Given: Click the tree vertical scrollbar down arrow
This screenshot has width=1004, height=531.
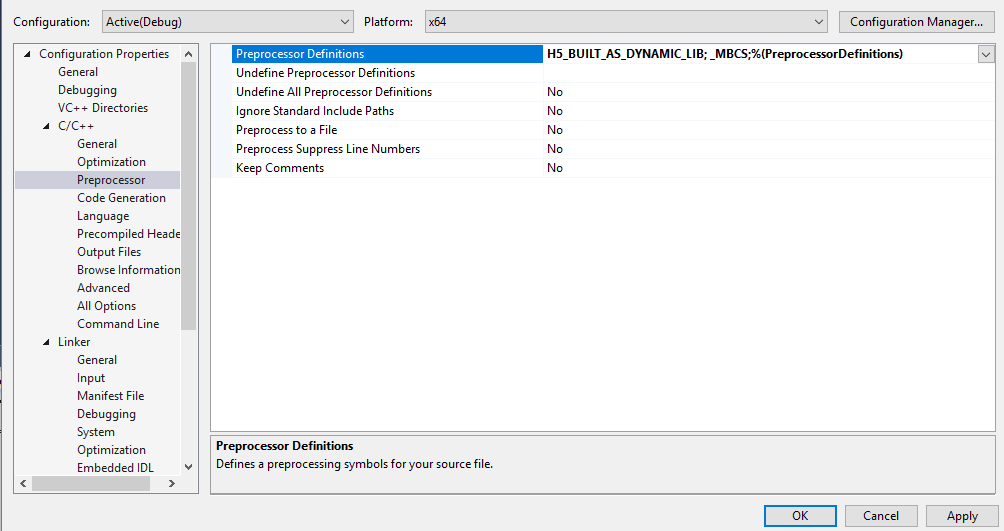Looking at the screenshot, I should tap(188, 467).
